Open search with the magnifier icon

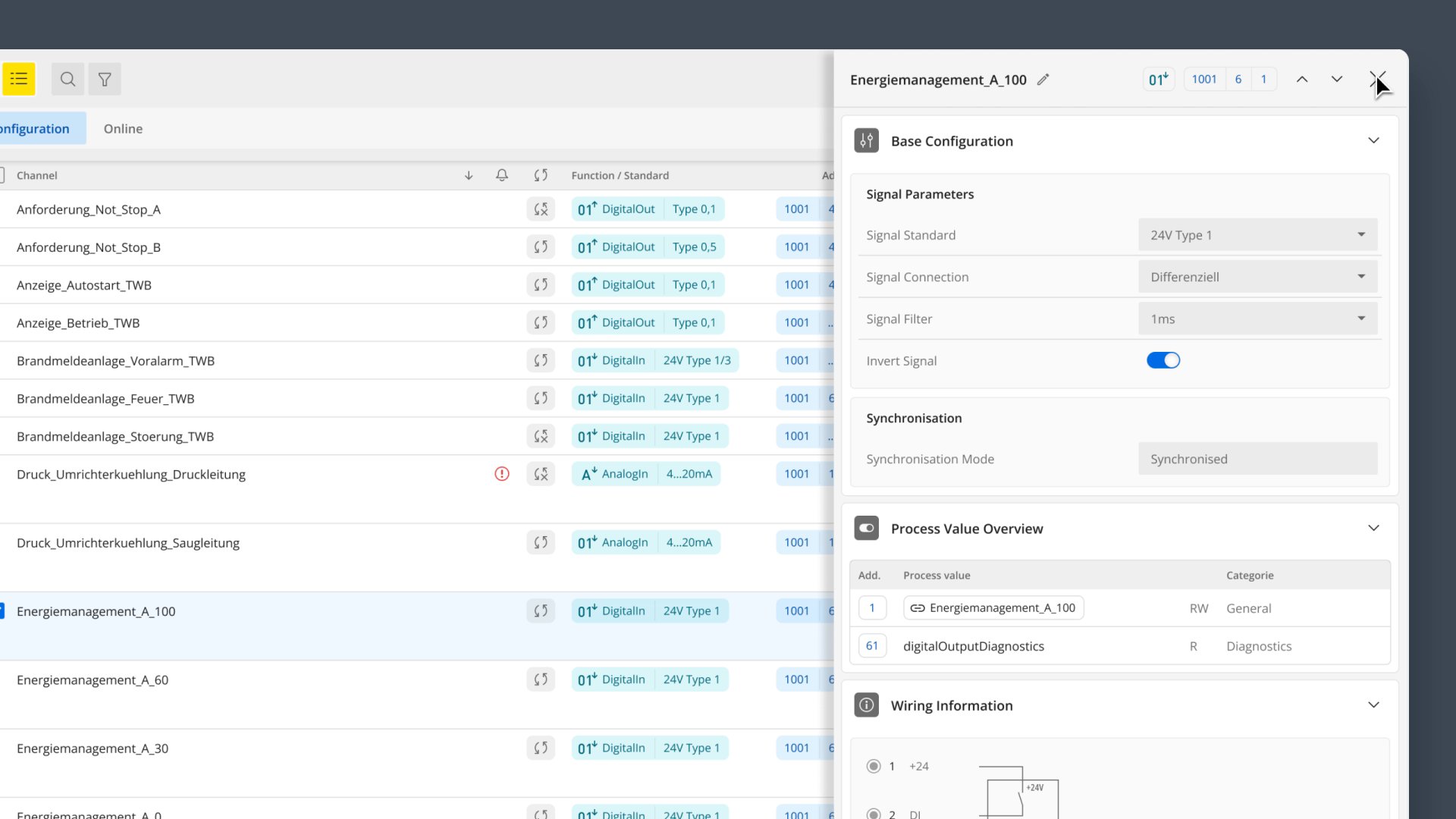[67, 79]
